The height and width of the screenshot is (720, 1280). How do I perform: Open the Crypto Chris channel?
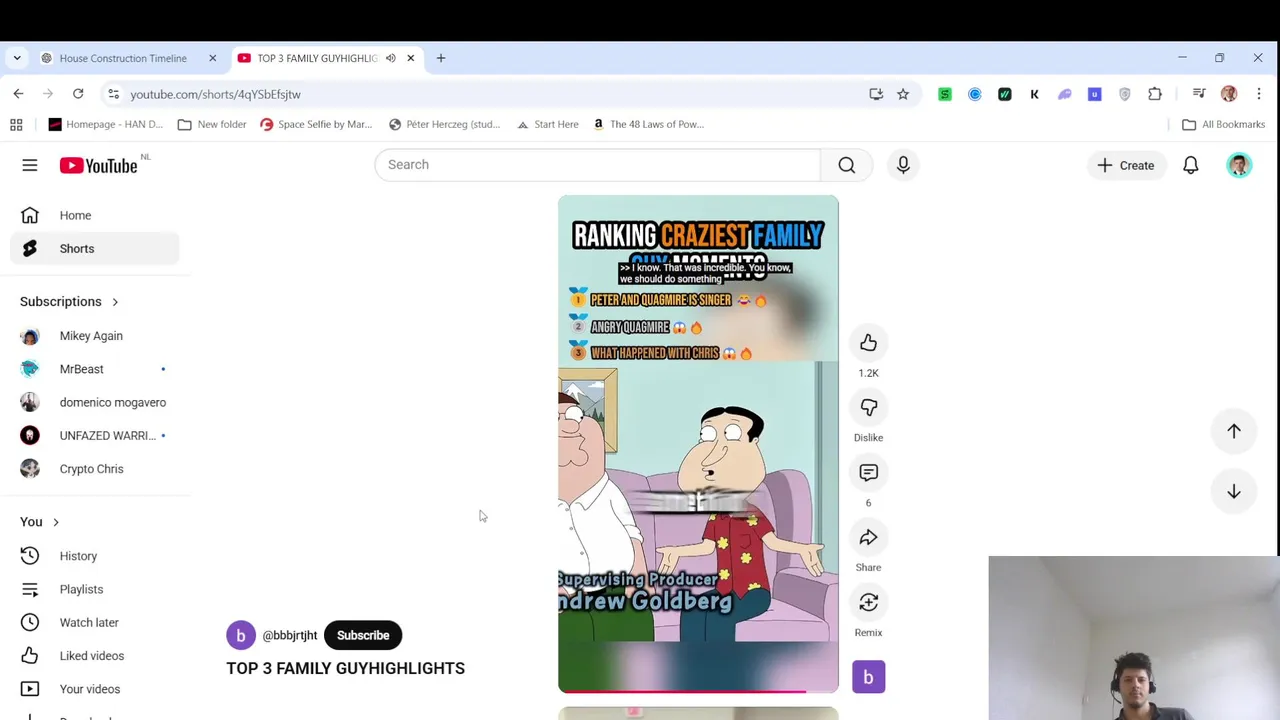(94, 469)
